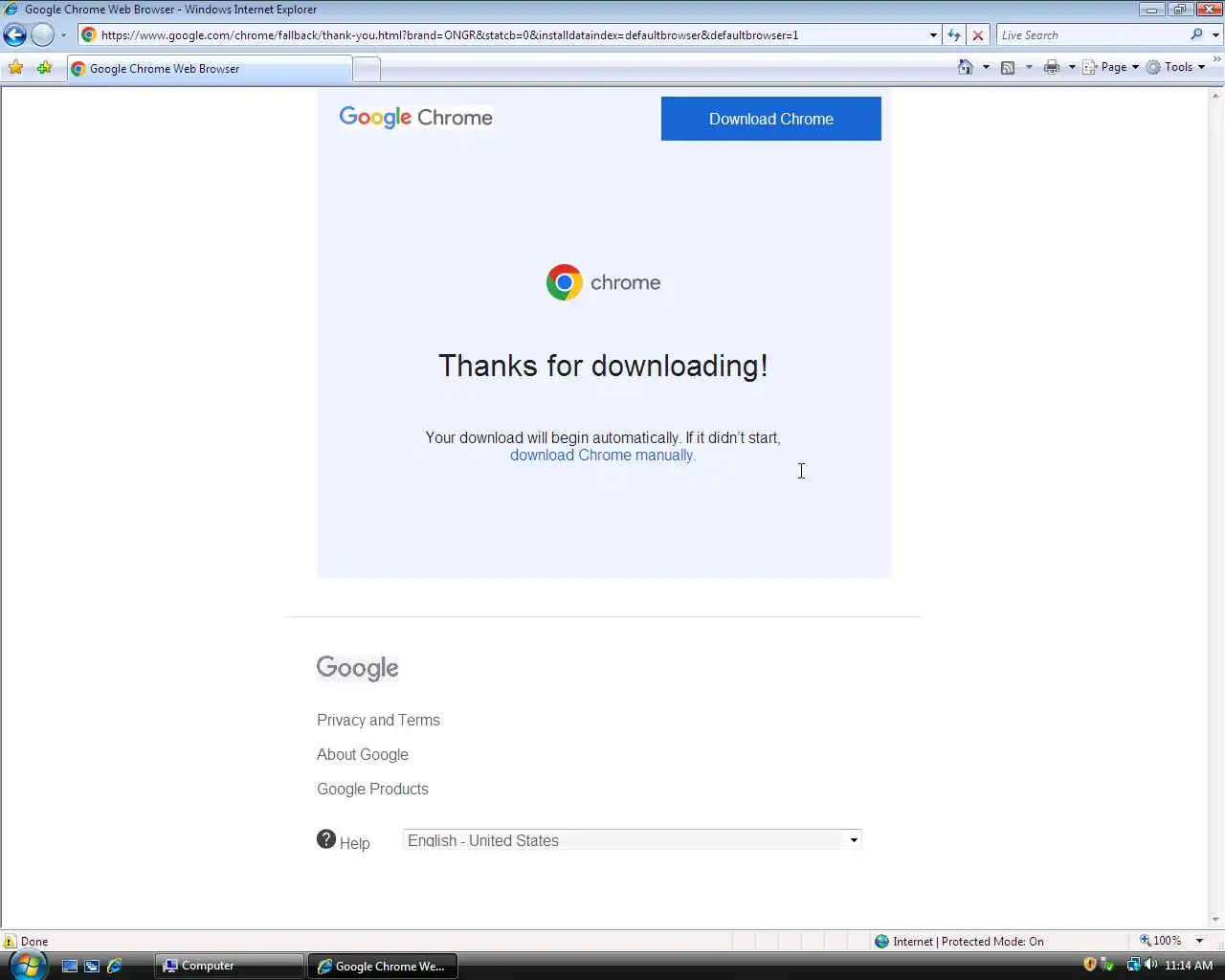Go back using the Back arrow button
1225x980 pixels.
[x=14, y=35]
